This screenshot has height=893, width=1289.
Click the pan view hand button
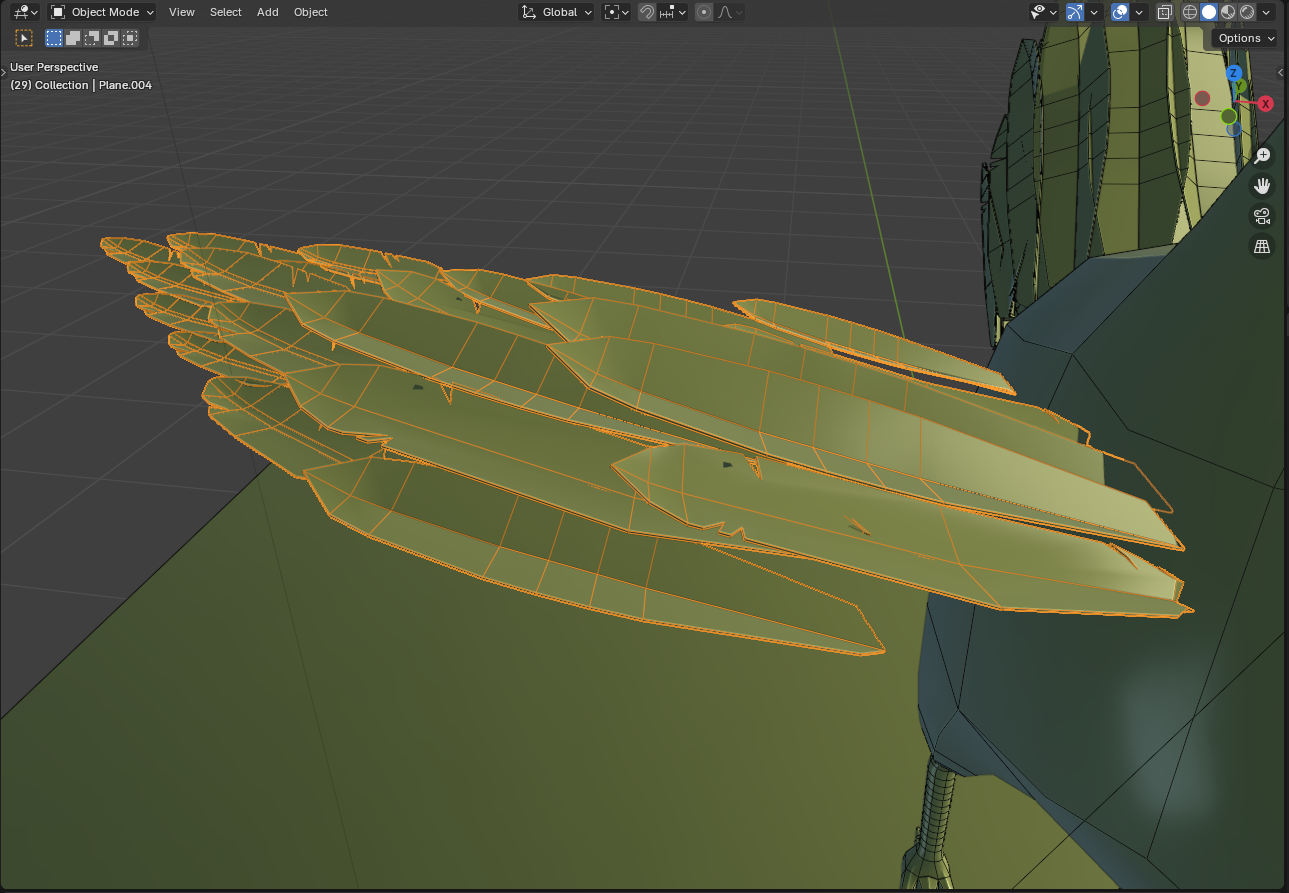[1262, 185]
